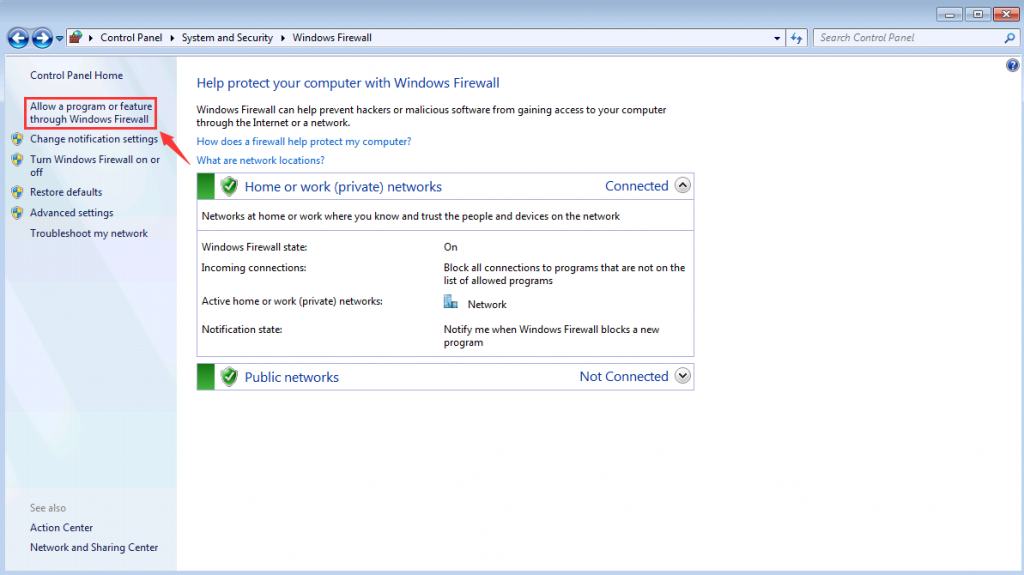This screenshot has width=1024, height=575.
Task: Click shield icon beside Restore defaults
Action: point(17,192)
